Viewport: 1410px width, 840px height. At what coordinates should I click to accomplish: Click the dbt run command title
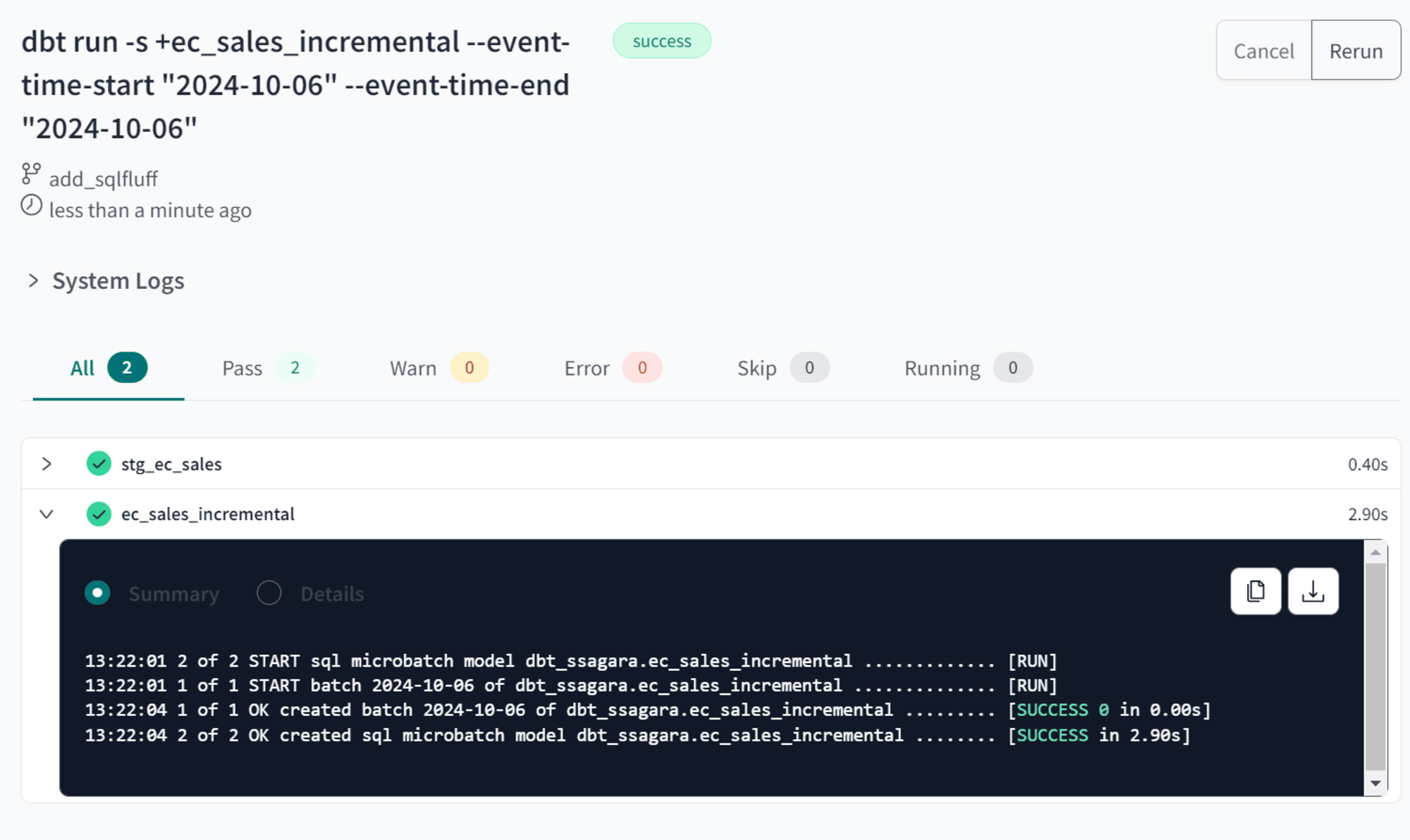click(x=295, y=85)
